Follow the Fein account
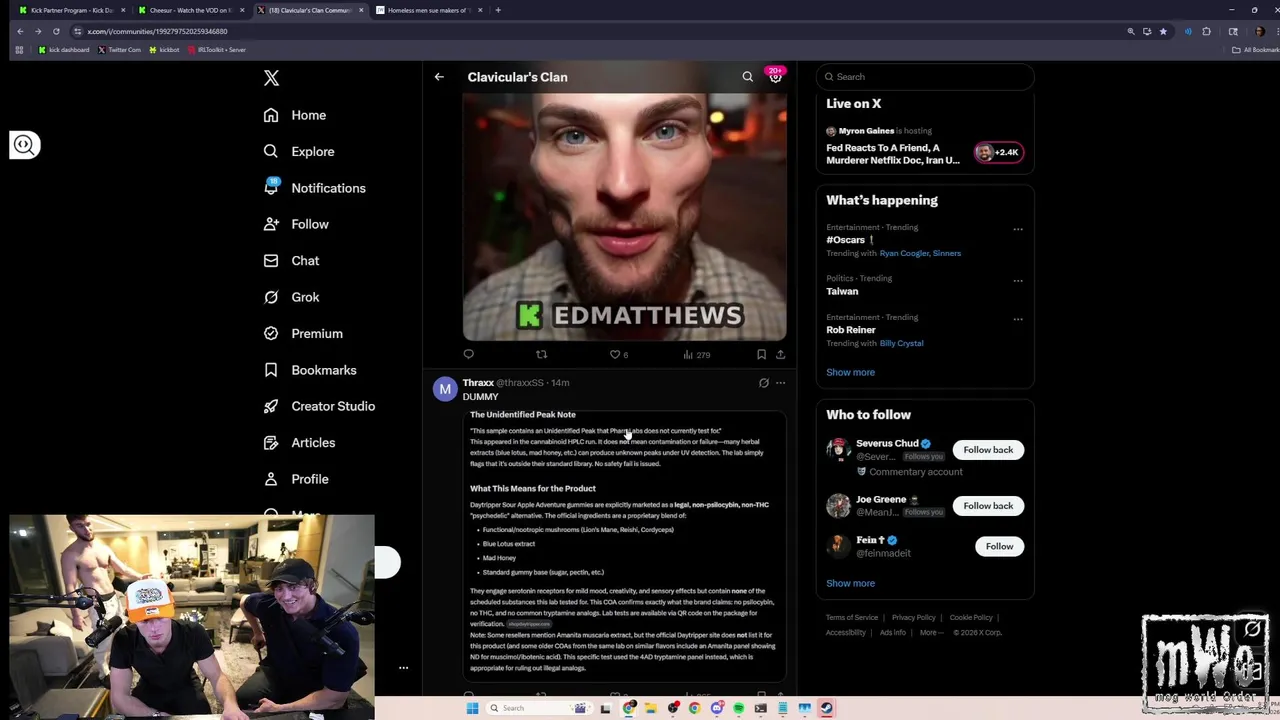The image size is (1280, 720). (999, 546)
